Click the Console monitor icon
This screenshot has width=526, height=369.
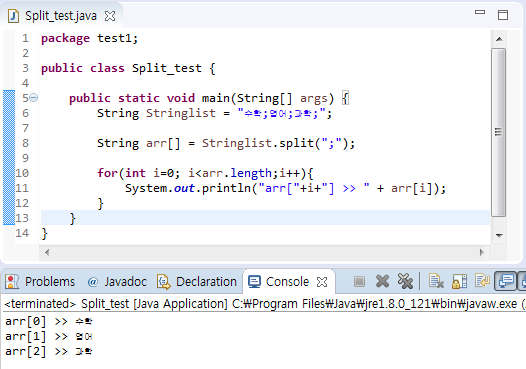coord(254,282)
